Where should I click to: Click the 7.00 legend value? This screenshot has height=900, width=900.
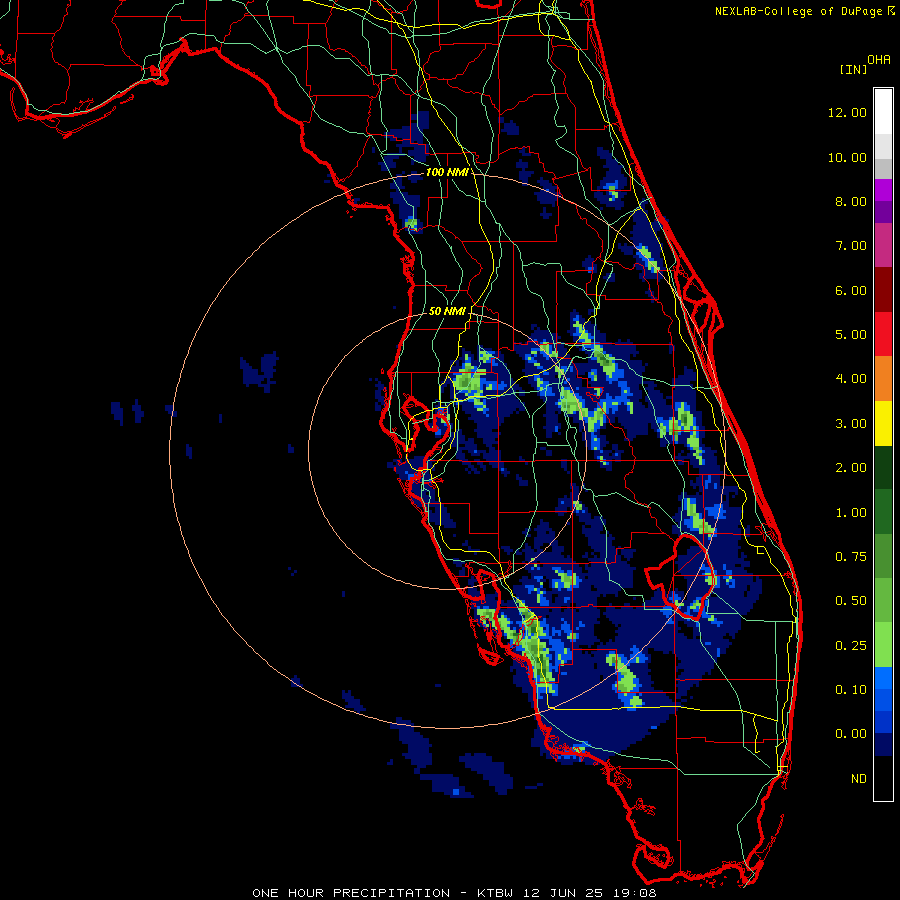[x=851, y=246]
